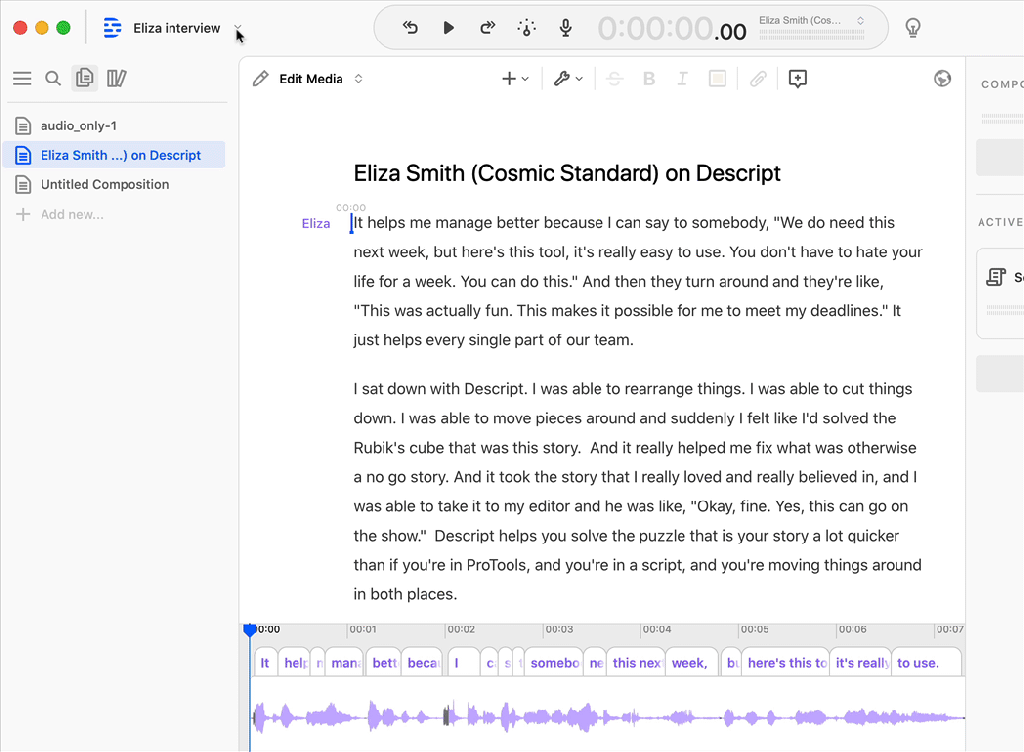Jump back using the rewind button

(410, 27)
